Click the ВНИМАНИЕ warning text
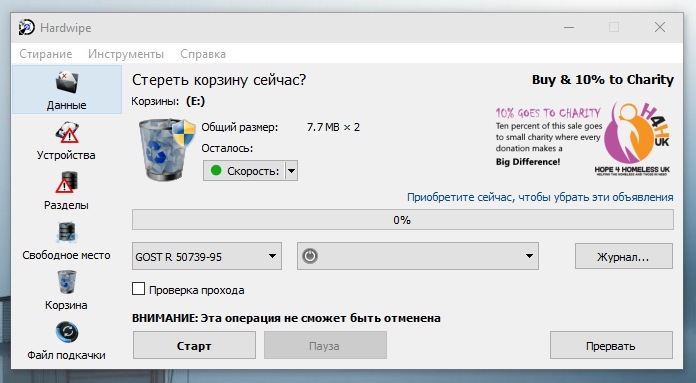This screenshot has height=383, width=696. click(x=286, y=318)
